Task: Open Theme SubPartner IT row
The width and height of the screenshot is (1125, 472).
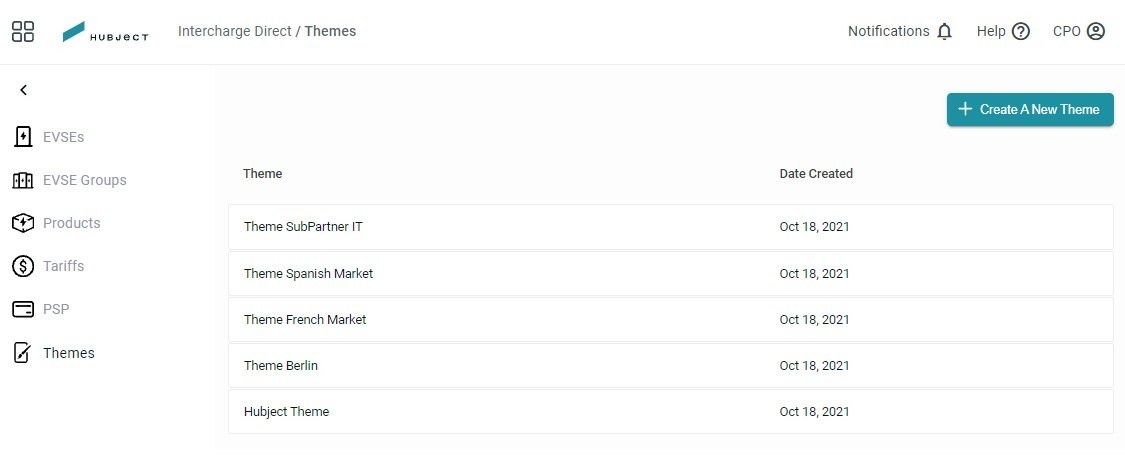Action: coord(671,227)
